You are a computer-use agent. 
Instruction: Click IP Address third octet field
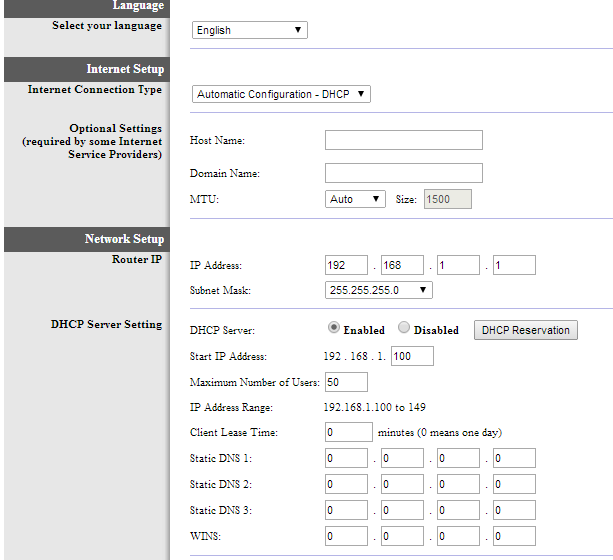(458, 265)
